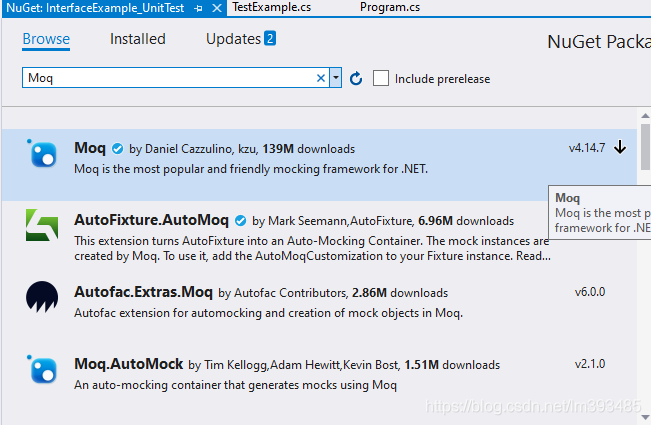Screen dimensions: 651x425
Task: Click the AutoFixture extension description text
Action: [x=312, y=248]
